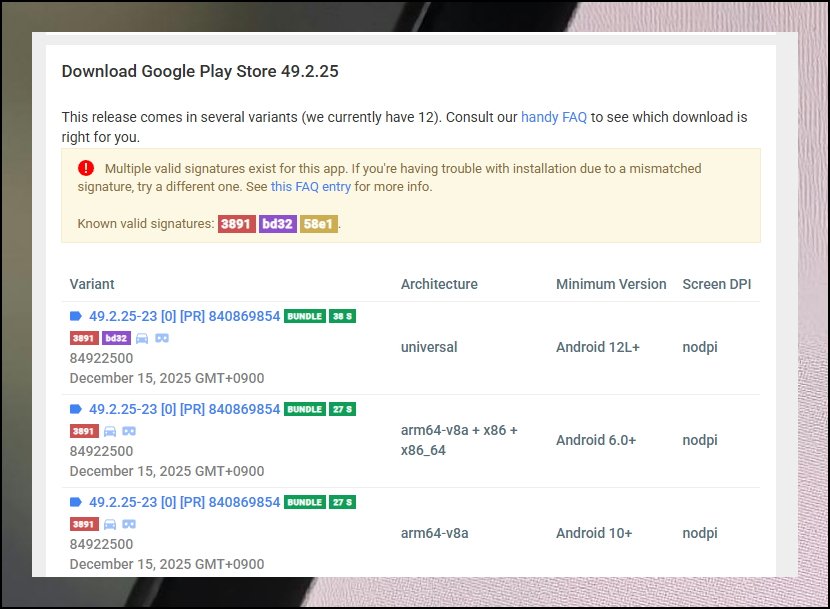Open the 'this FAQ entry' link
This screenshot has height=609, width=830.
(x=311, y=186)
